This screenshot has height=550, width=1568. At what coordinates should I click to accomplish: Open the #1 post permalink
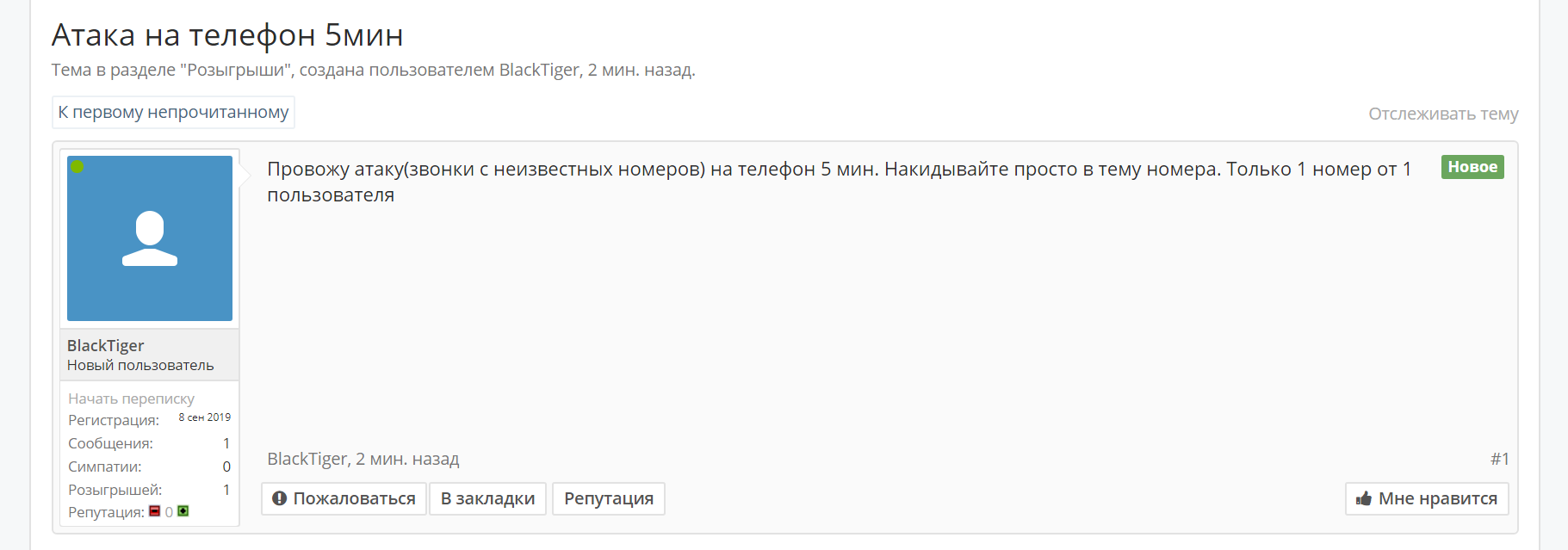tap(1499, 459)
